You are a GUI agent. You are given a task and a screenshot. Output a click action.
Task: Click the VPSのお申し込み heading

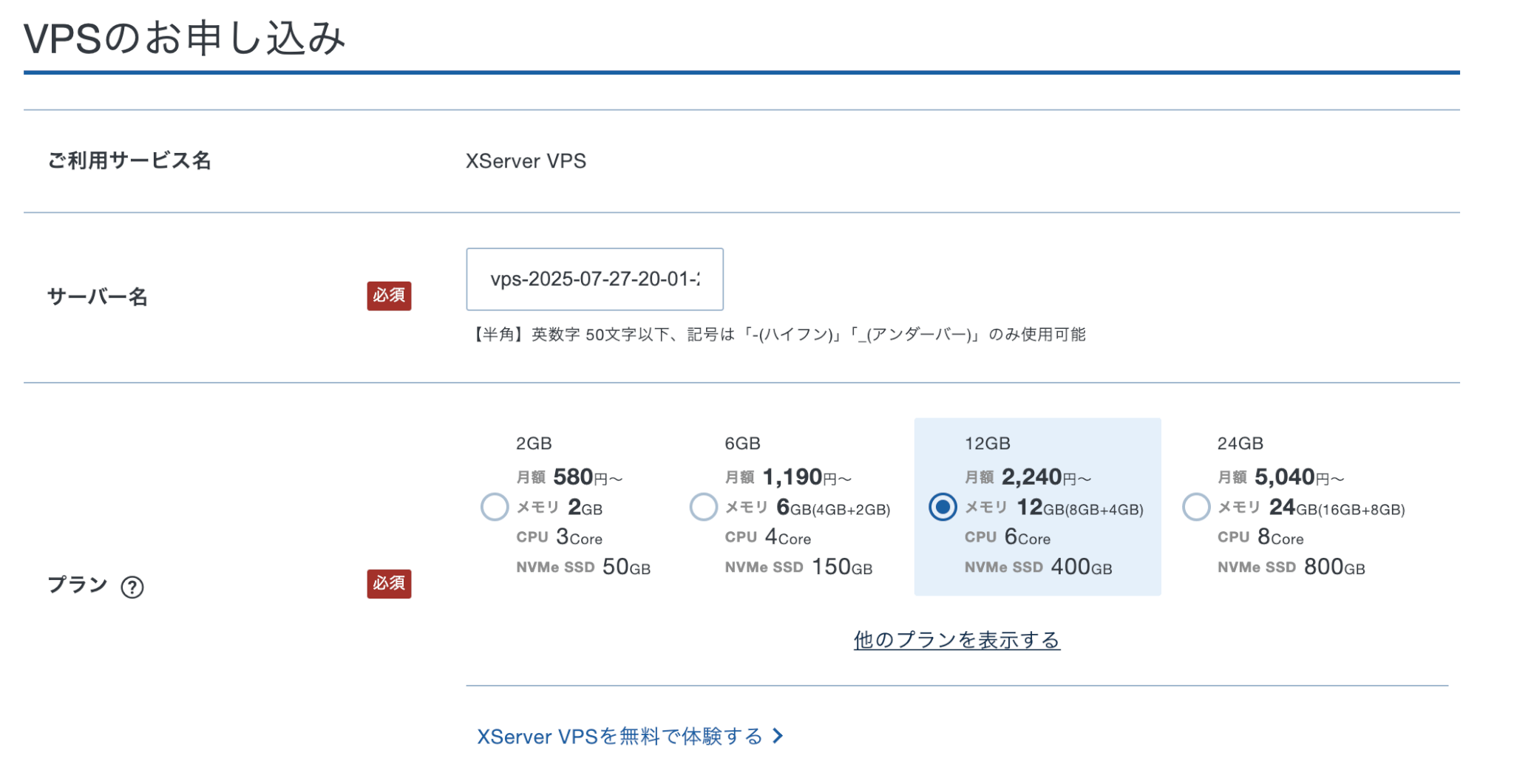click(185, 38)
